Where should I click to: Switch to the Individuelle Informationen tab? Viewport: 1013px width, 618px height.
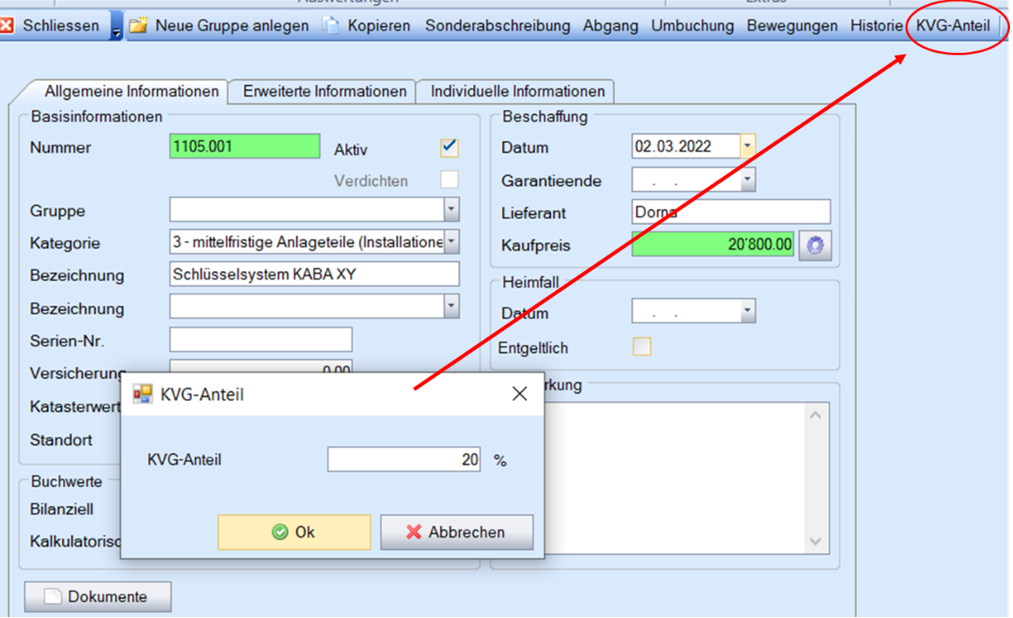[517, 91]
